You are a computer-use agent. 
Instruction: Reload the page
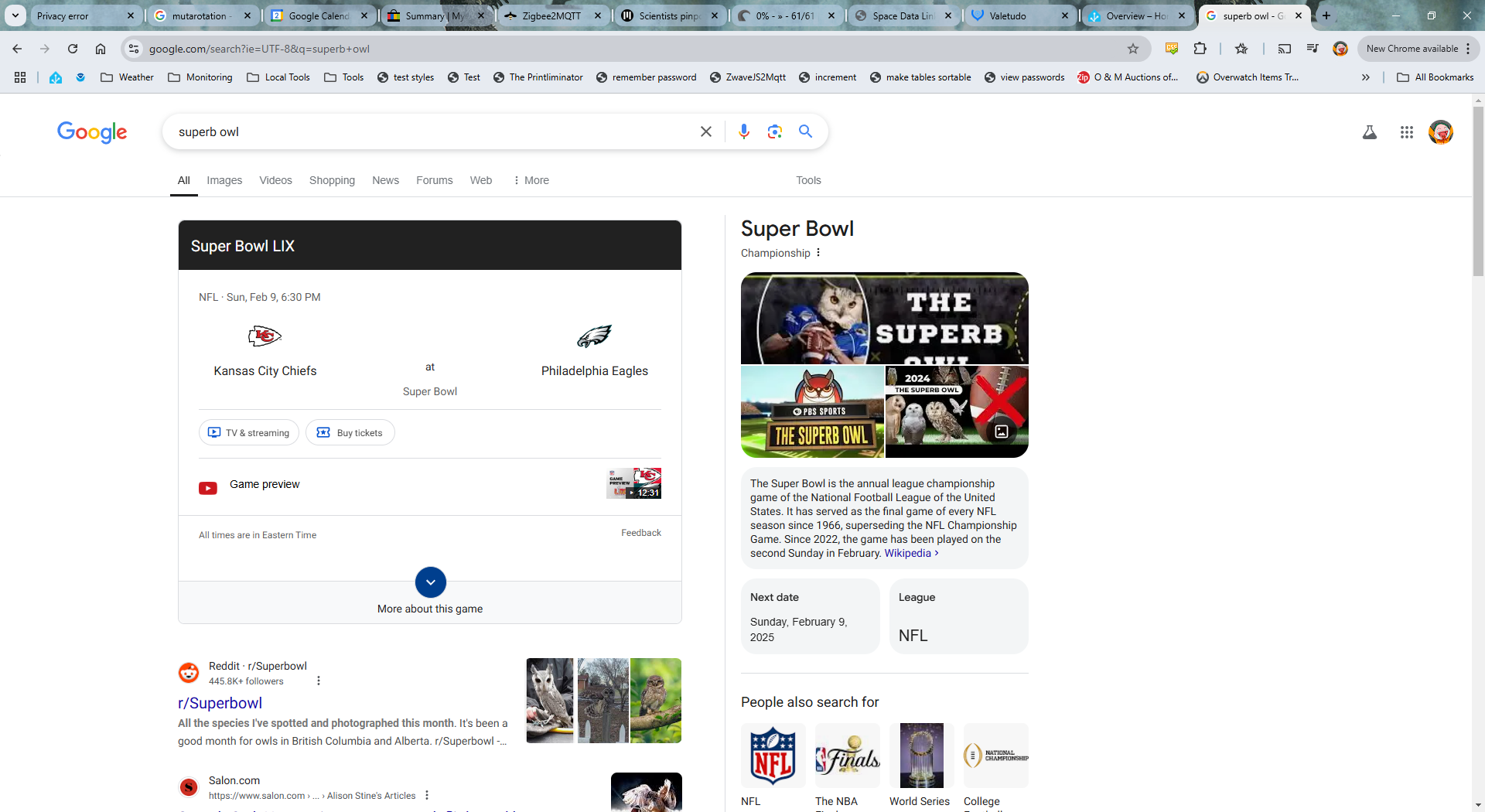pyautogui.click(x=73, y=49)
